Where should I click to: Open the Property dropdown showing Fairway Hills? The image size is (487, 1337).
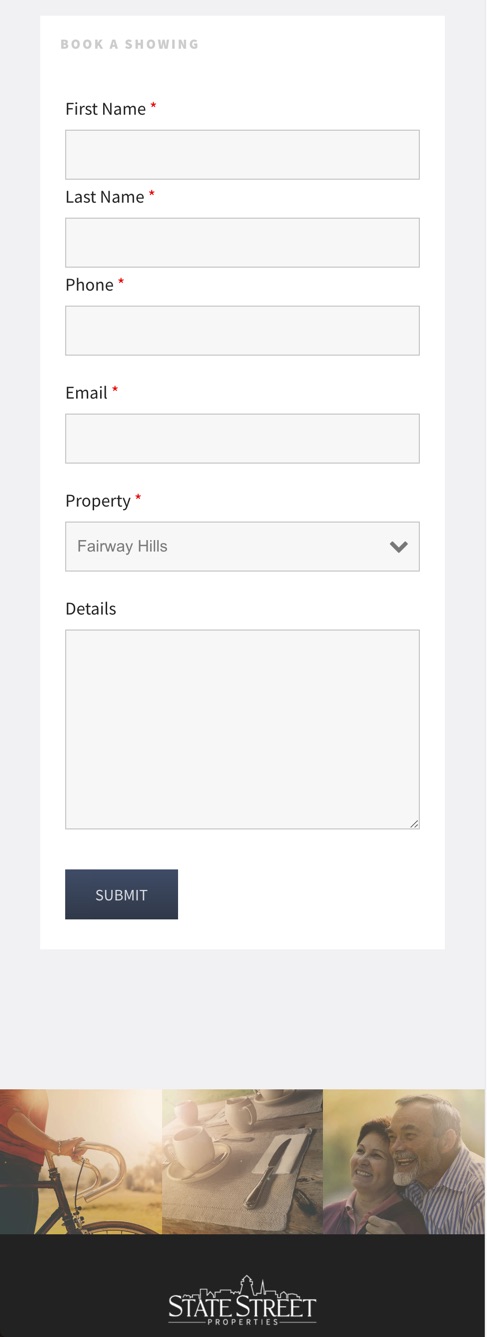point(242,547)
